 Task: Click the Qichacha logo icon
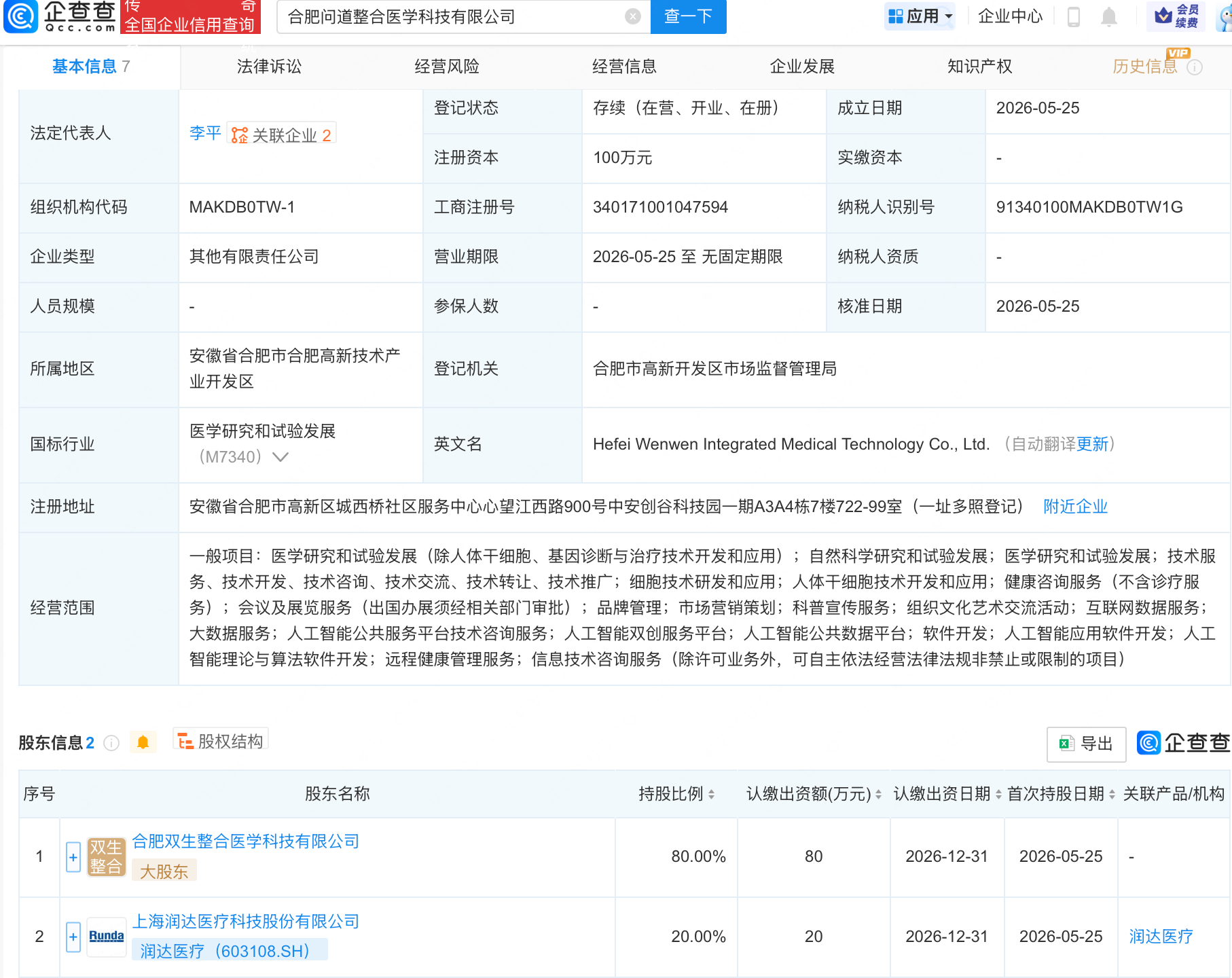pos(21,16)
